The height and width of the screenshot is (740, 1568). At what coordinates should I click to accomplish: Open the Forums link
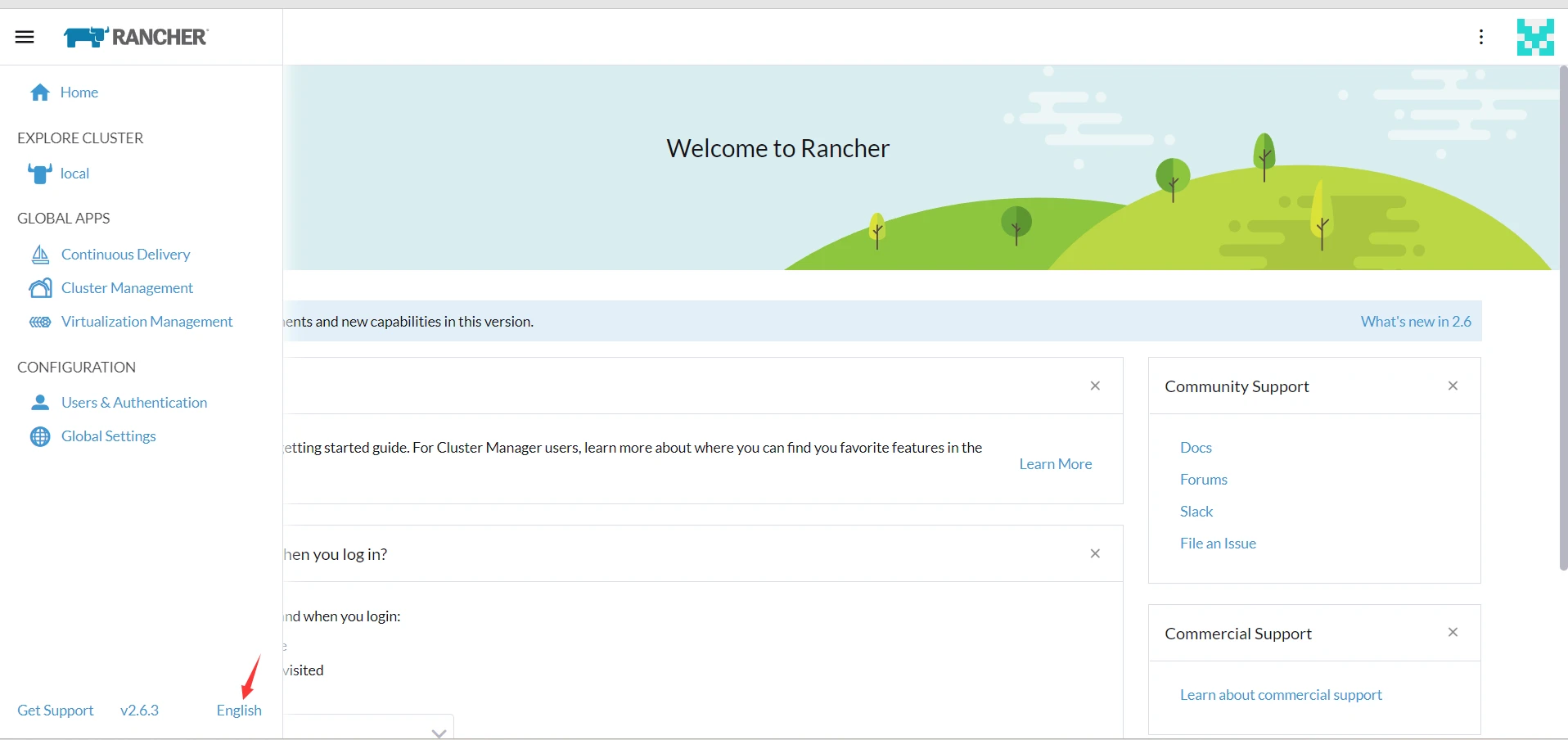(x=1204, y=480)
